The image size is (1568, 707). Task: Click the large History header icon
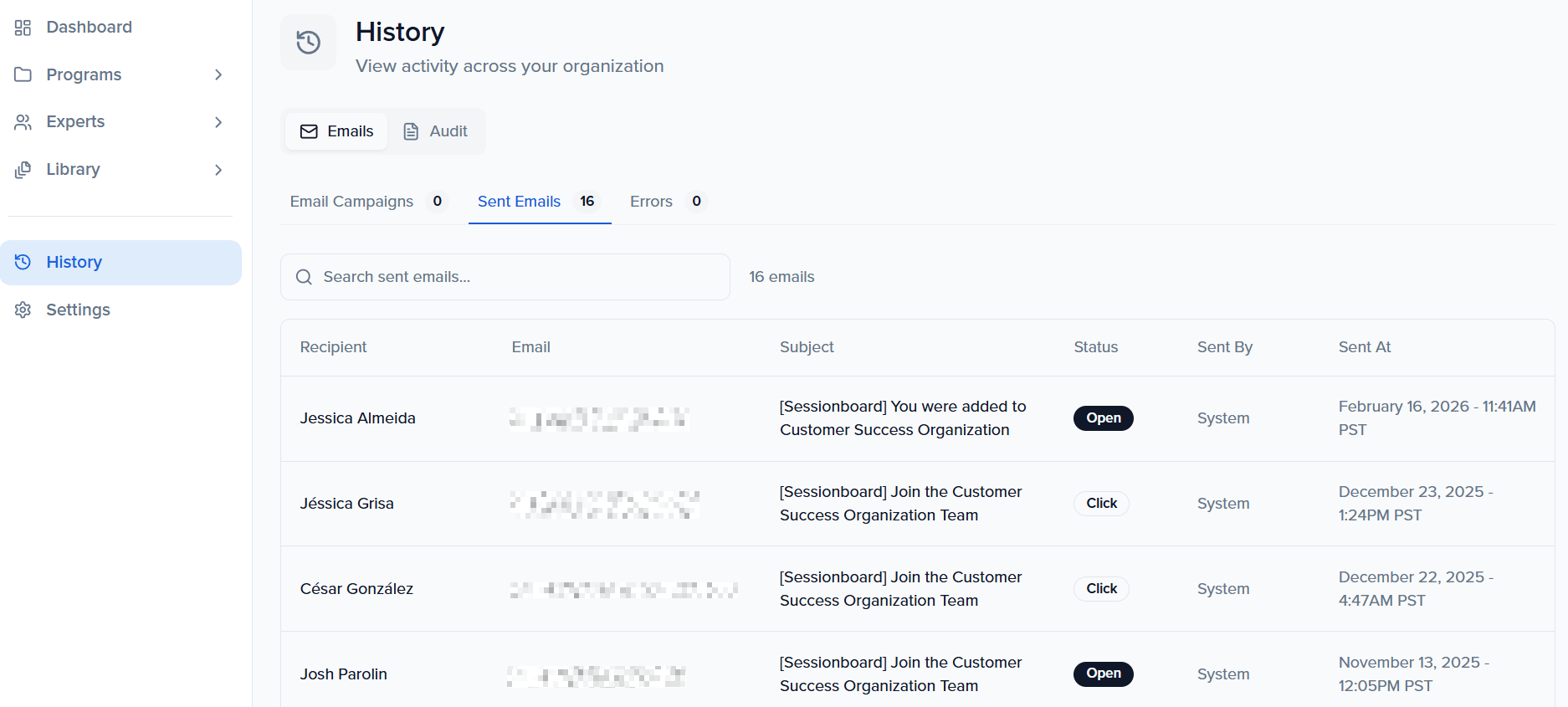(x=308, y=42)
